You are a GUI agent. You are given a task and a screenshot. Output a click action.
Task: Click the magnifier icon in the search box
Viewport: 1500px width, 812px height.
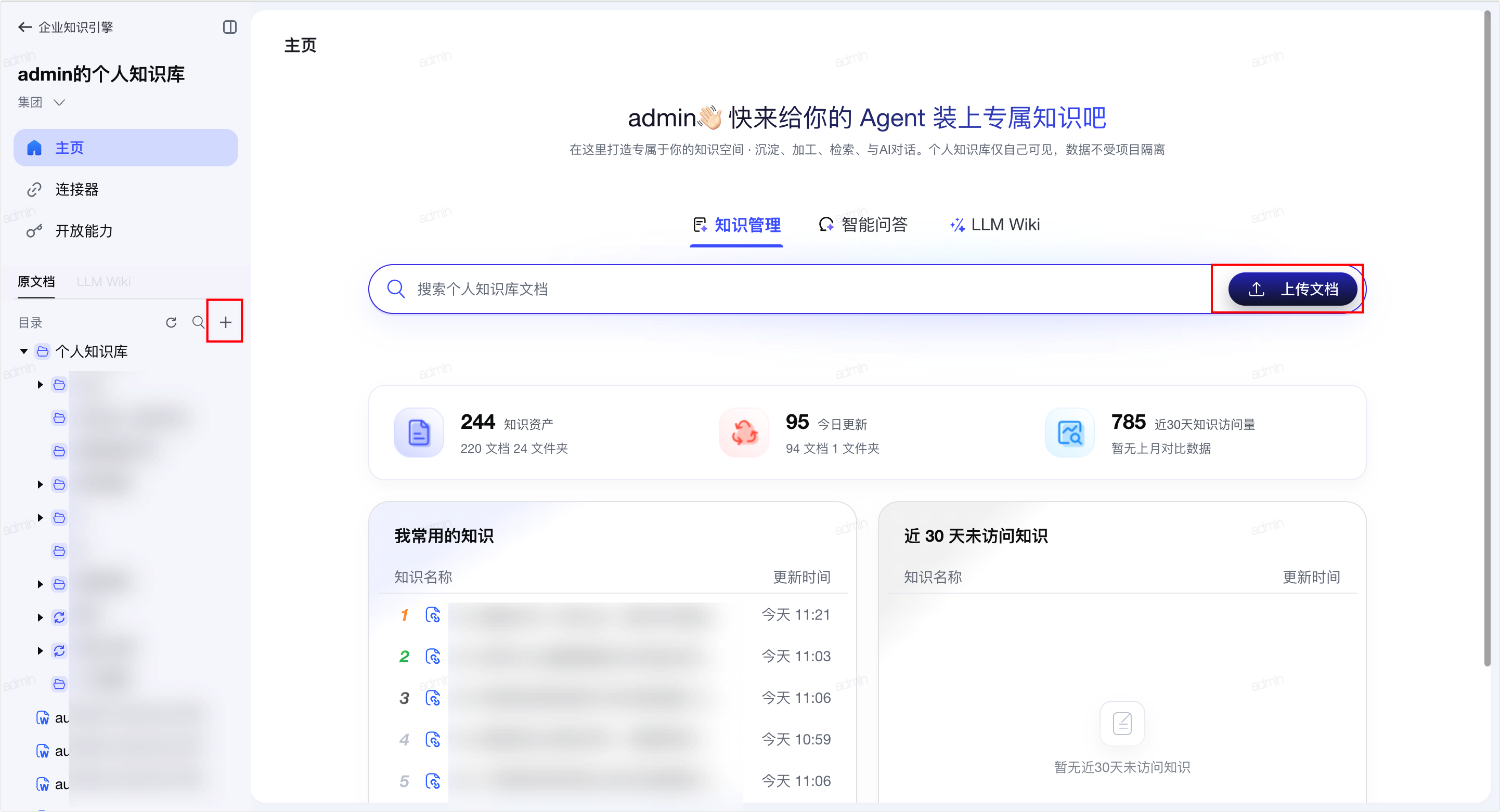click(x=396, y=289)
